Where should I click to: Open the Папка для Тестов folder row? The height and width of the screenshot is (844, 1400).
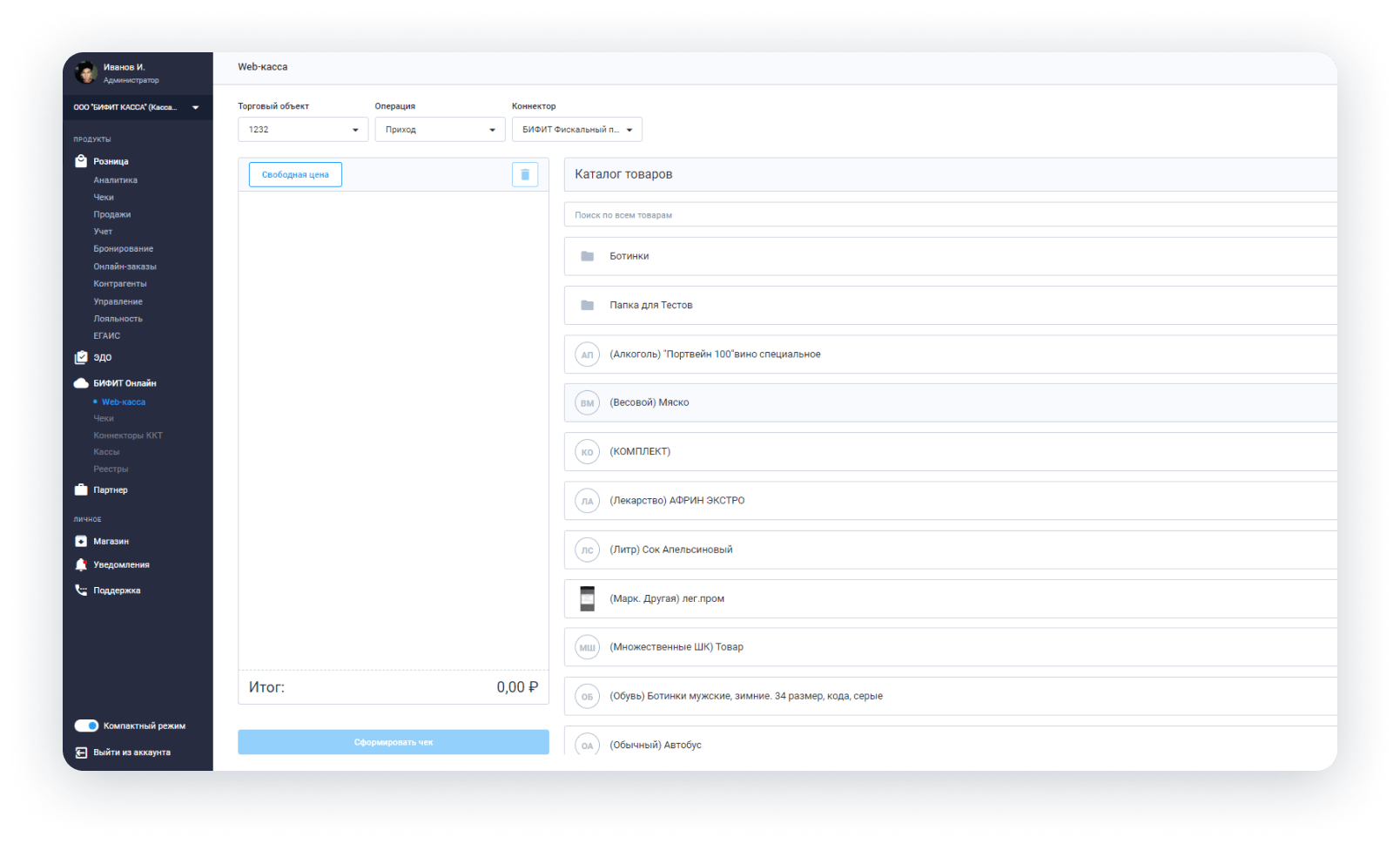pos(951,305)
